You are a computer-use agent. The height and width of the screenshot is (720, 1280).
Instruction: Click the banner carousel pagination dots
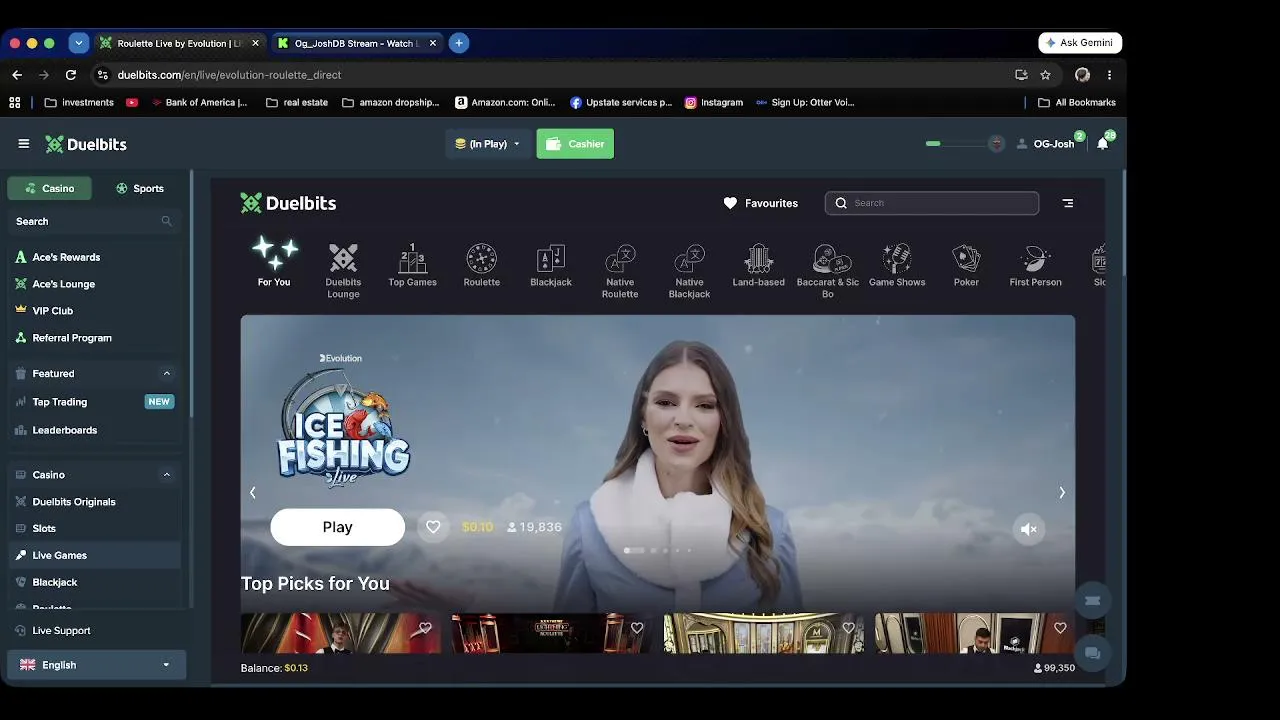click(x=658, y=550)
